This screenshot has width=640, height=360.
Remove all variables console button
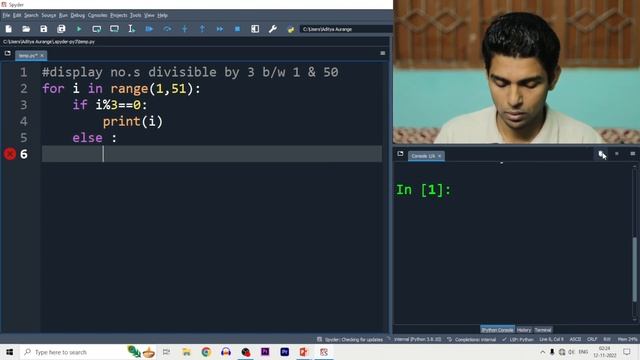click(x=601, y=154)
